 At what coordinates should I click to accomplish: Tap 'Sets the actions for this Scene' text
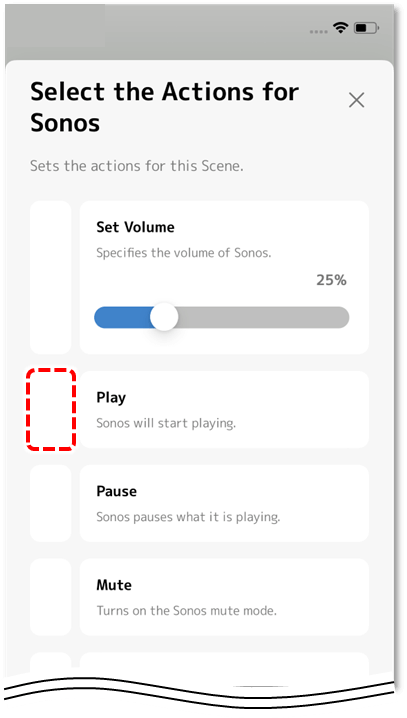tap(136, 165)
